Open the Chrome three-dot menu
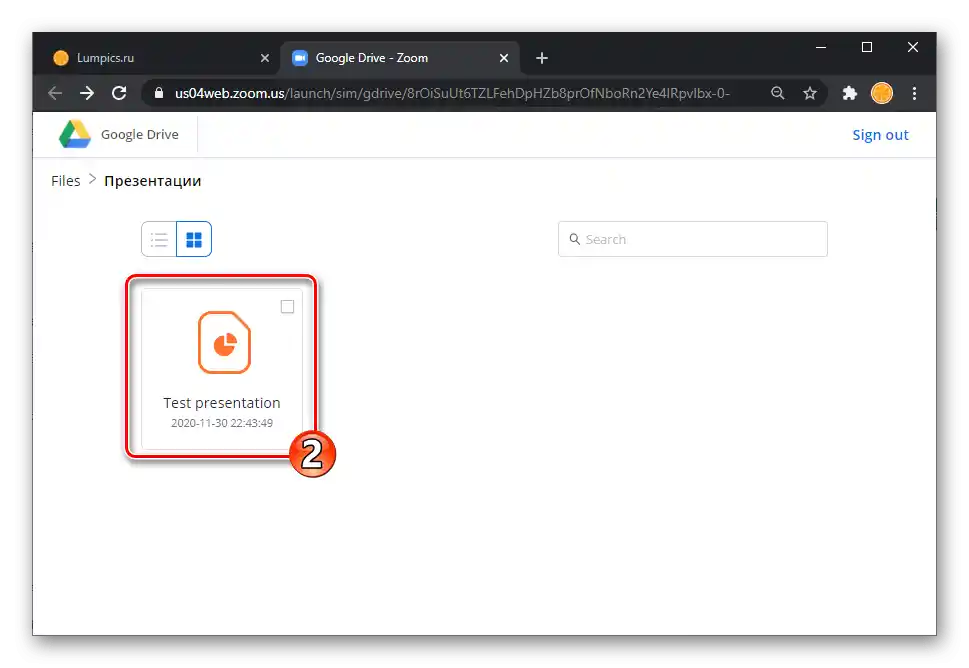 coord(915,93)
